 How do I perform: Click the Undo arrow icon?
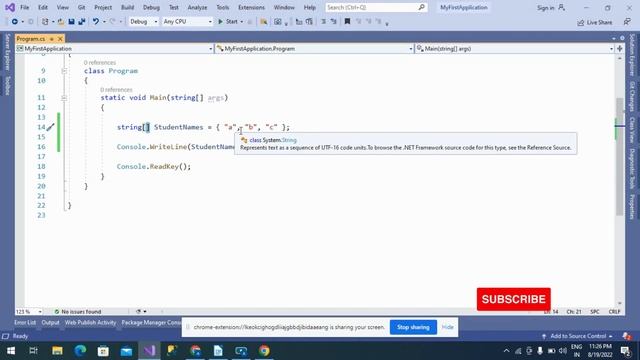click(x=96, y=22)
